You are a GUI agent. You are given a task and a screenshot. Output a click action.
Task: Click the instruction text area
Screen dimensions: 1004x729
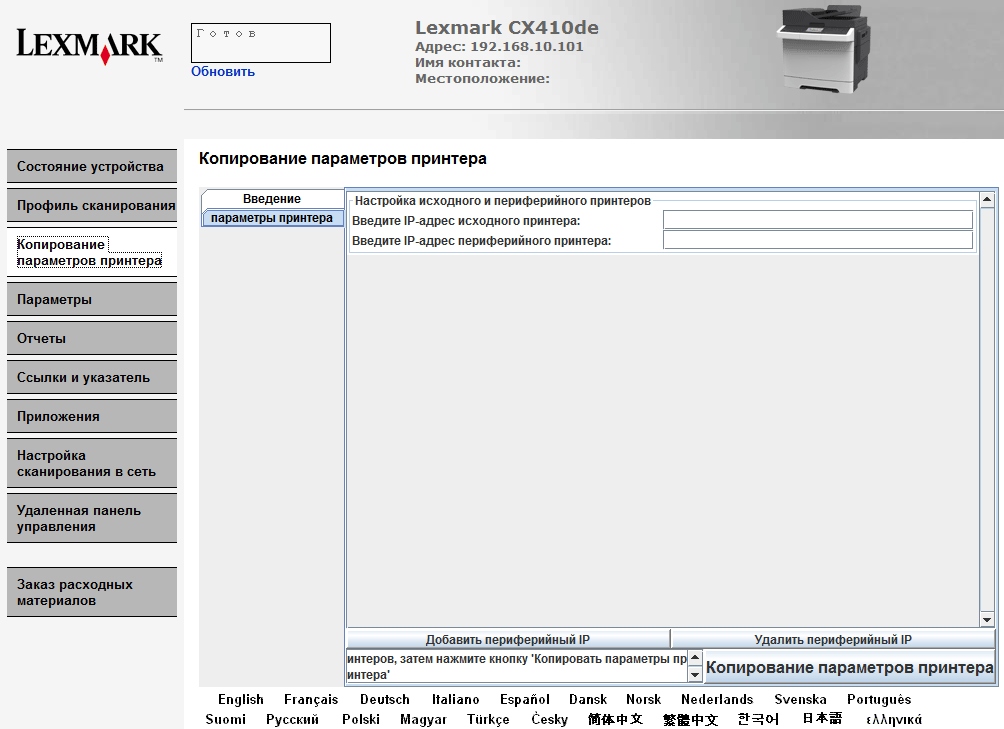tap(517, 666)
